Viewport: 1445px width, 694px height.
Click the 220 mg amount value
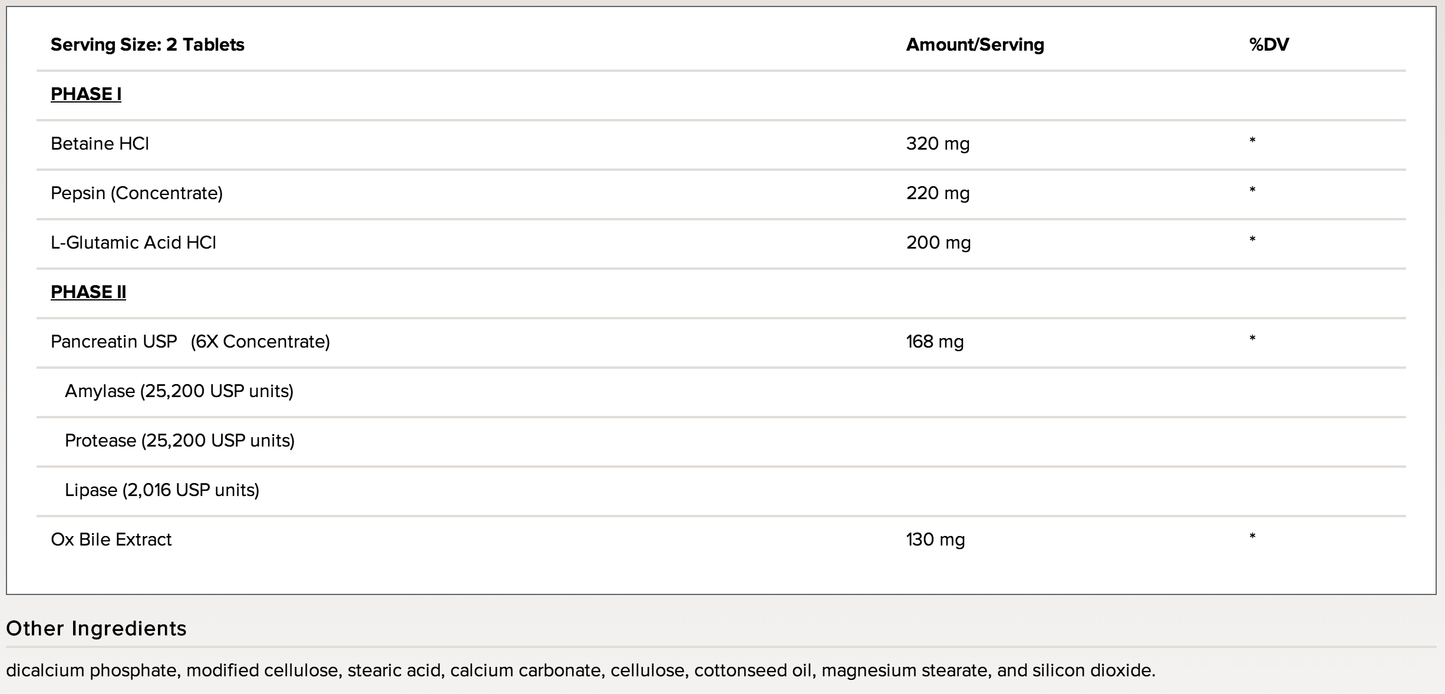click(937, 193)
